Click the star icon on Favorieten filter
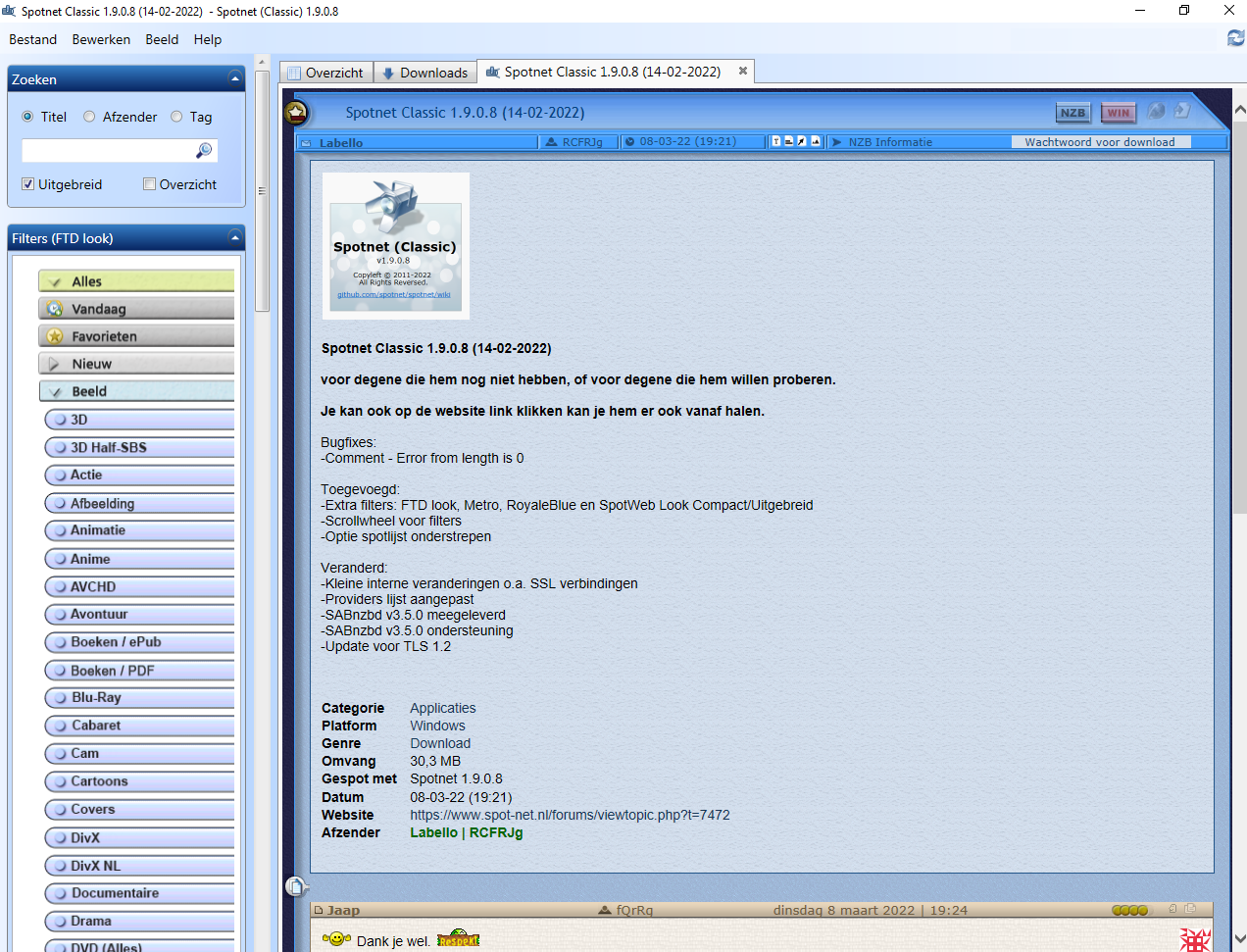This screenshot has width=1247, height=952. [55, 336]
